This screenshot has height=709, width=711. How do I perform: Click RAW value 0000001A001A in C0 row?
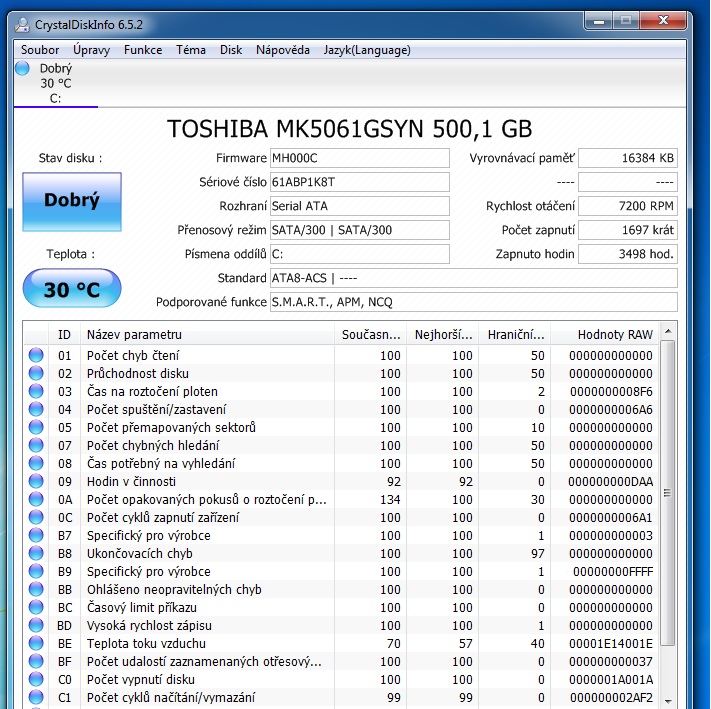(611, 679)
